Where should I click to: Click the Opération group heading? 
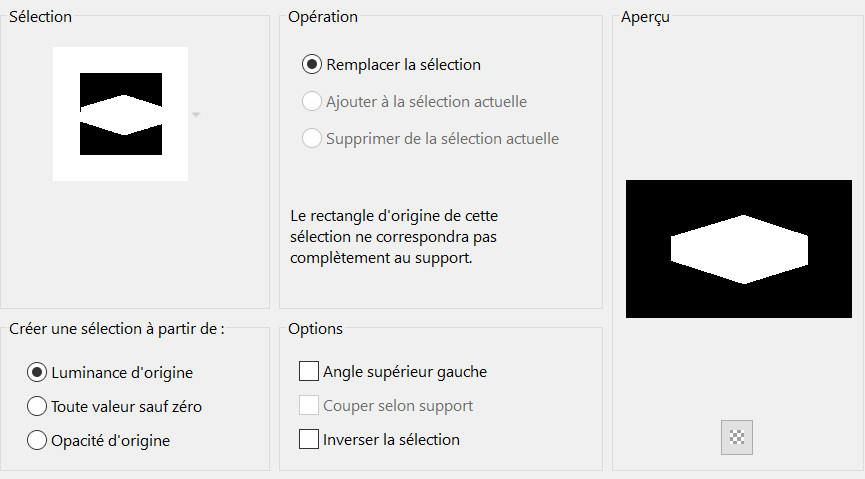(x=322, y=17)
